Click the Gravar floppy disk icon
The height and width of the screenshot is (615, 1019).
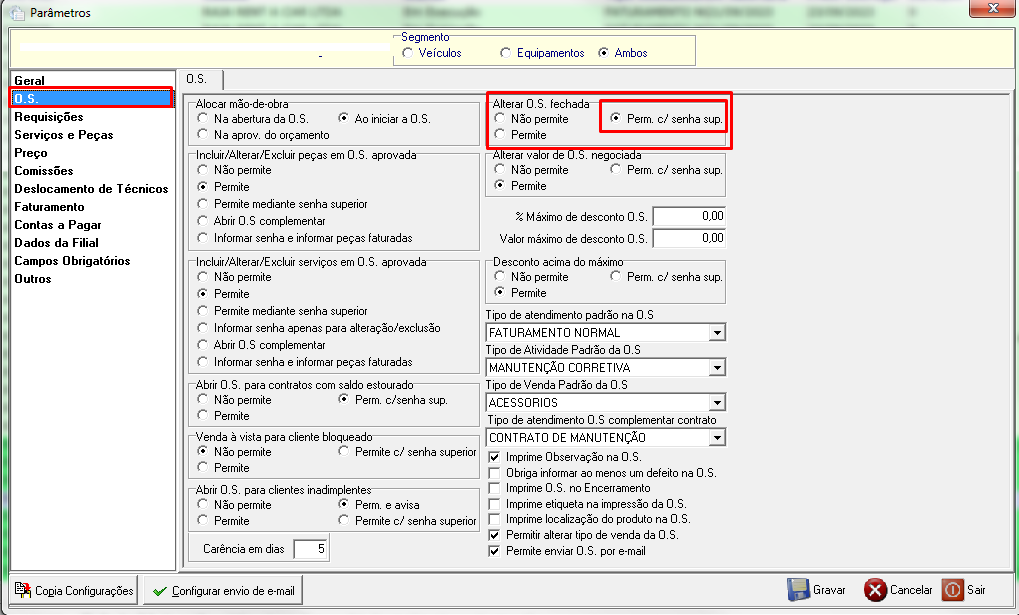798,590
